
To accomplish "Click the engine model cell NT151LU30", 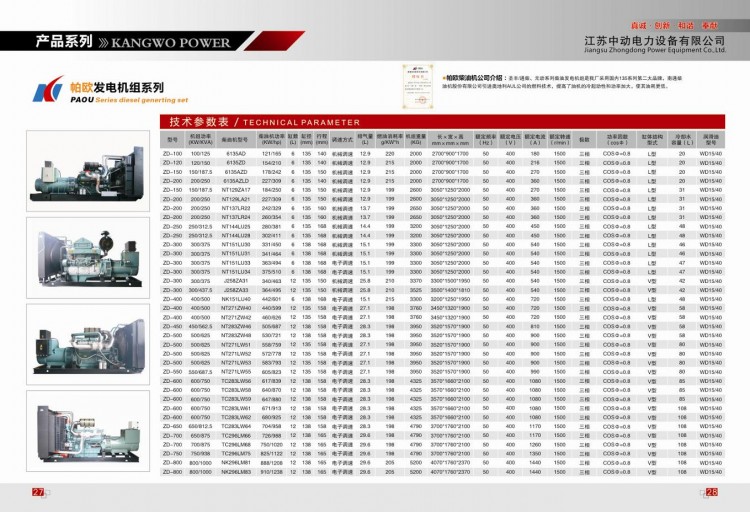I will coord(236,245).
